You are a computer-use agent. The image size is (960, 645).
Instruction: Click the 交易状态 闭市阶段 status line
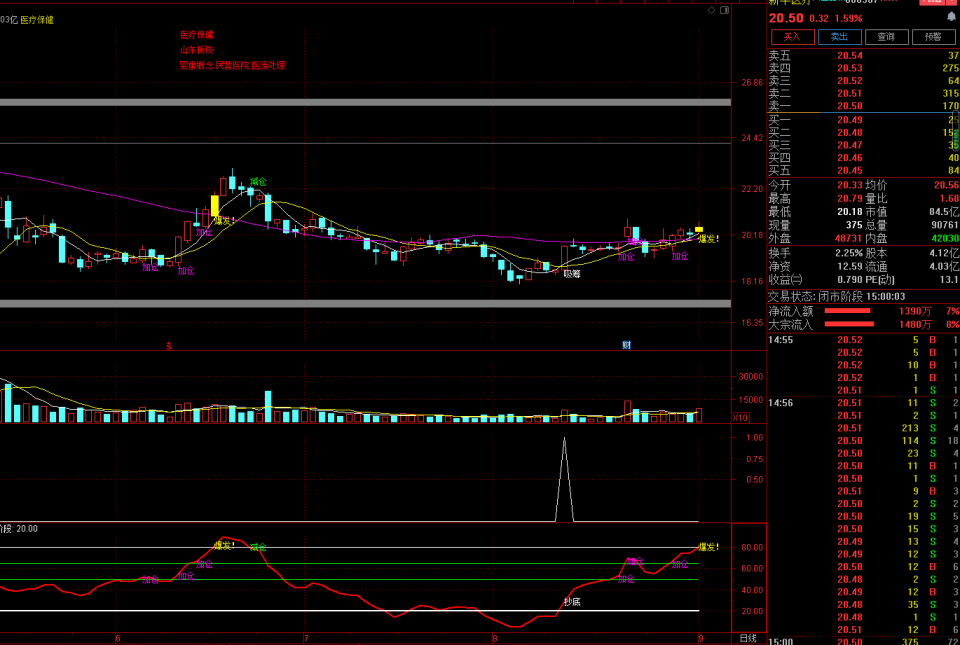click(x=836, y=297)
